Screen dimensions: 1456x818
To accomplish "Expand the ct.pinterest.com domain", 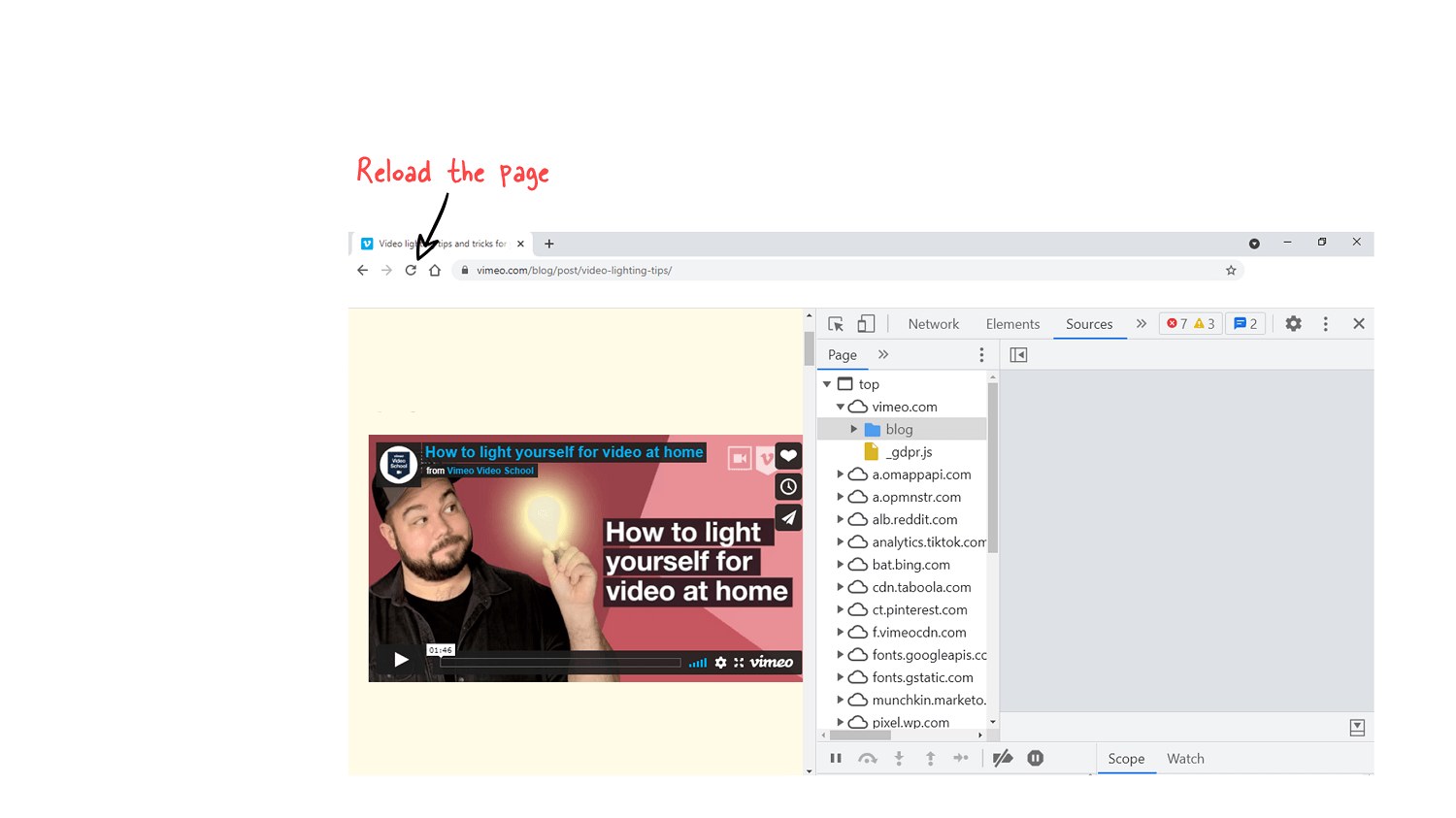I will click(x=841, y=609).
